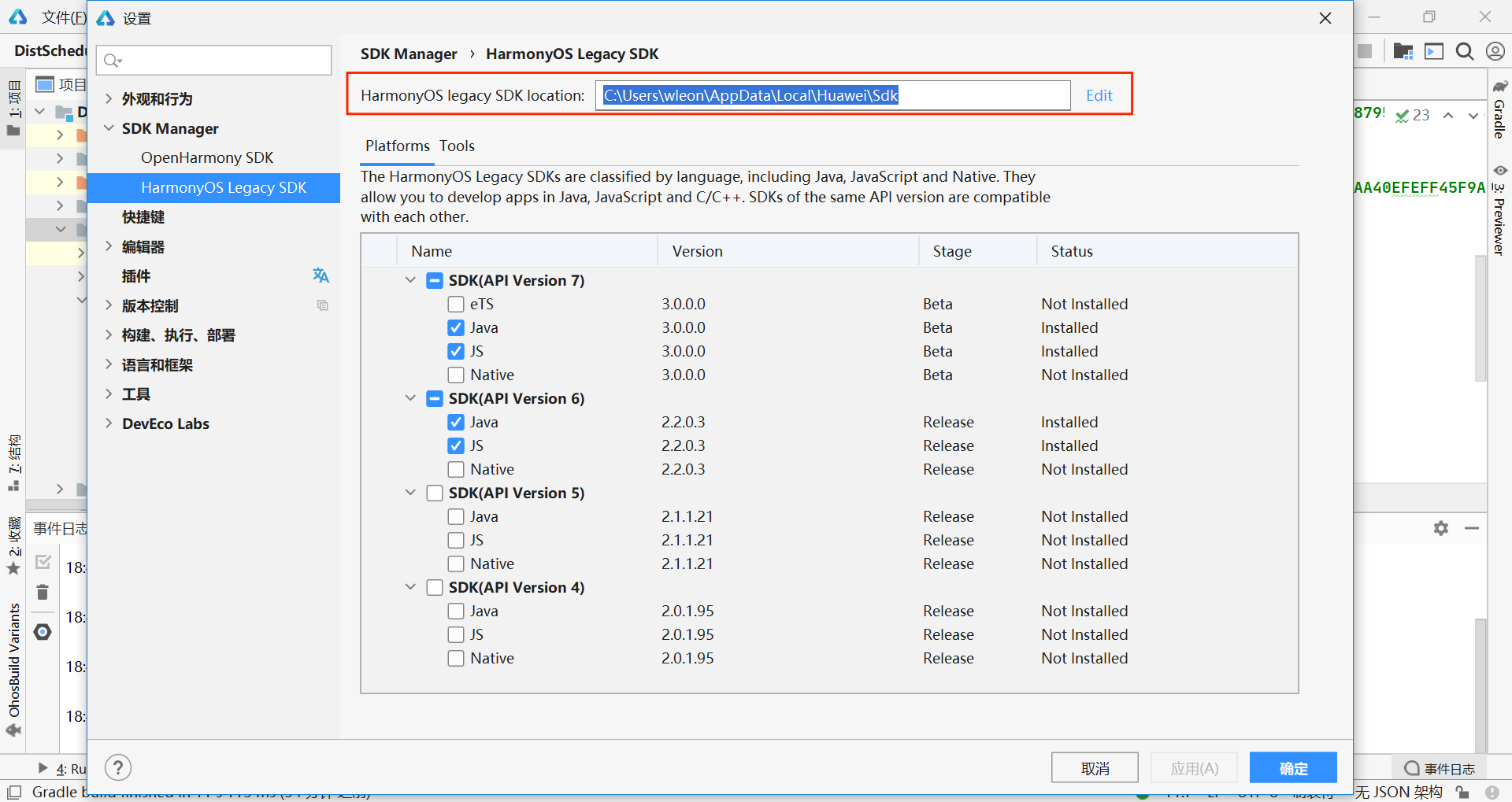Open the 文件(F) menu

63,17
